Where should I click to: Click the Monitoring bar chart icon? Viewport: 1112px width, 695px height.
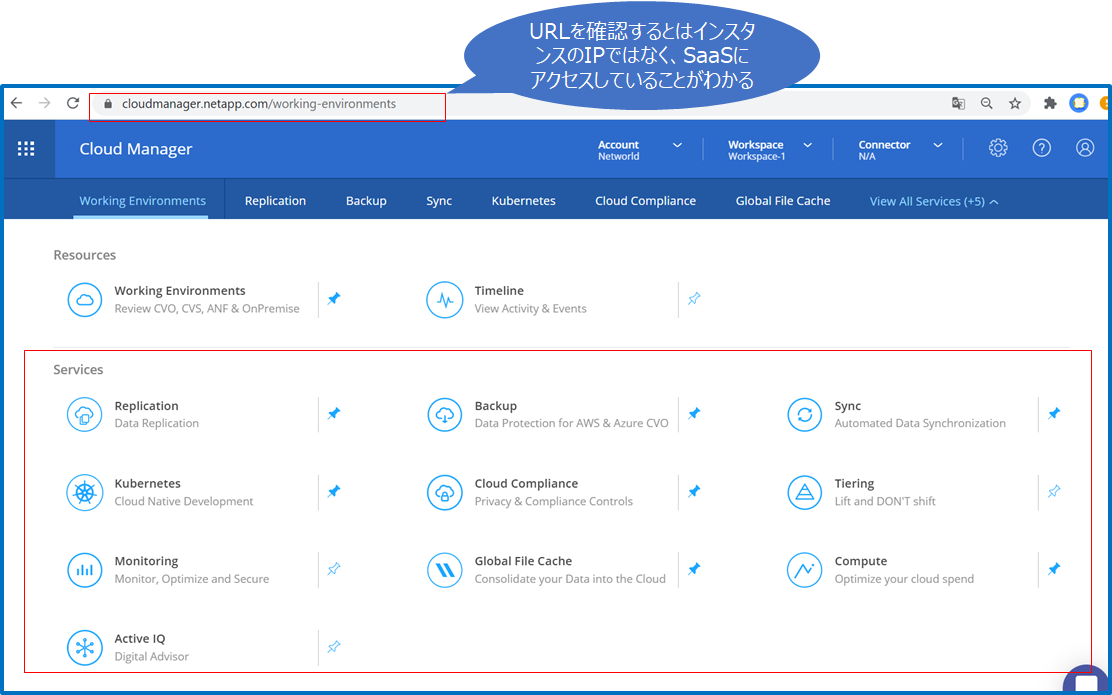pyautogui.click(x=84, y=569)
